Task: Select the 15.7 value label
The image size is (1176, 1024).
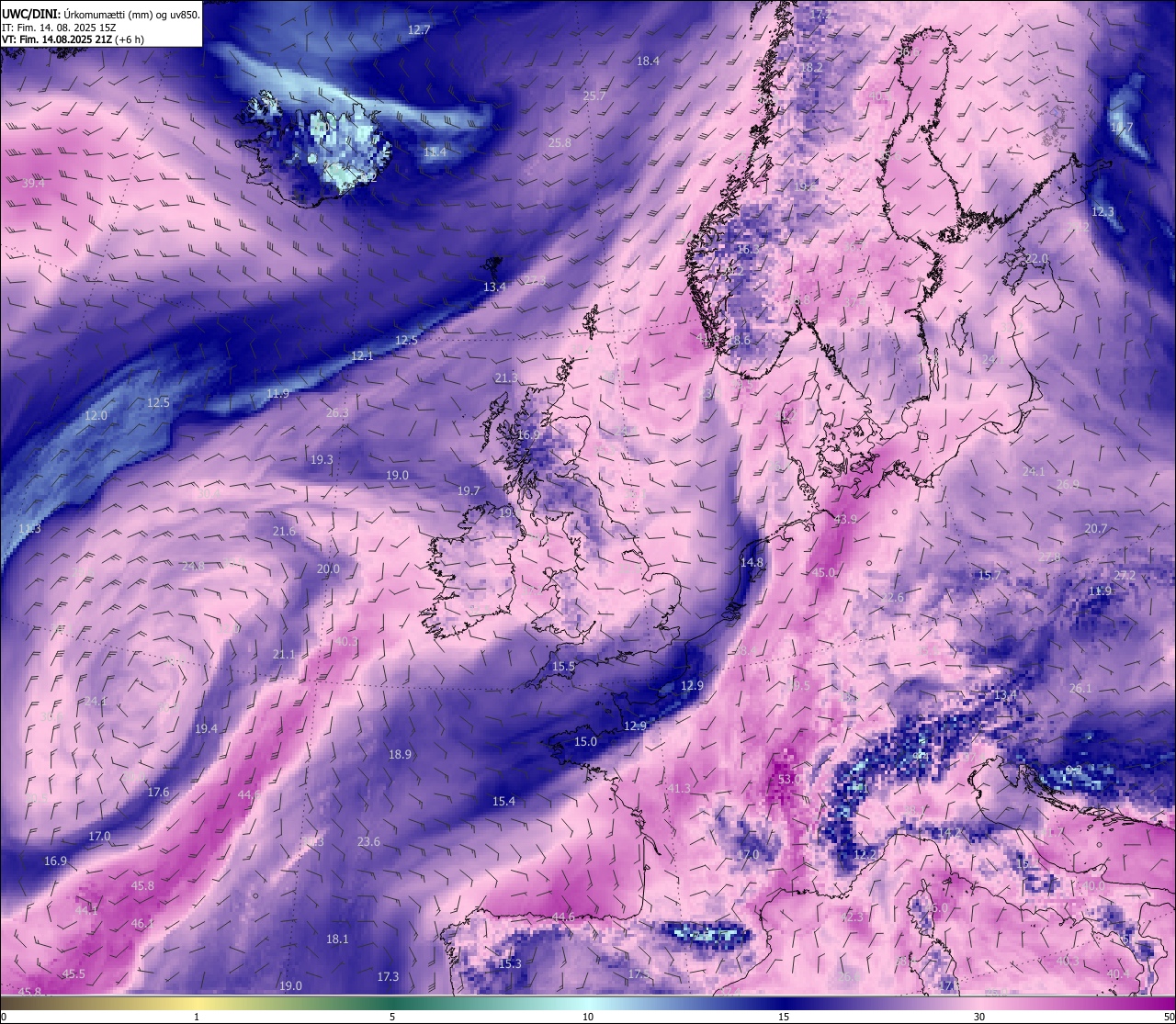Action: click(x=989, y=575)
